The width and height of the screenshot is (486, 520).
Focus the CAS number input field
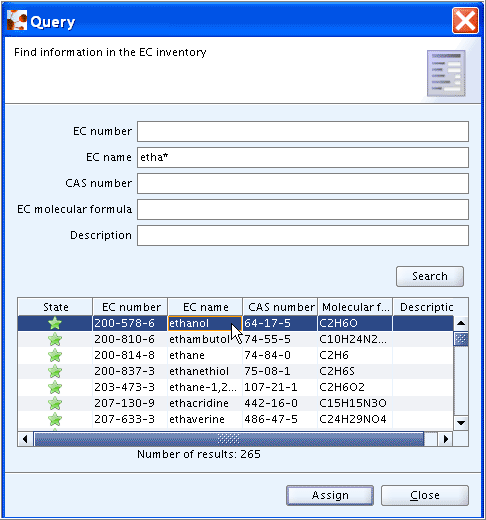point(303,183)
